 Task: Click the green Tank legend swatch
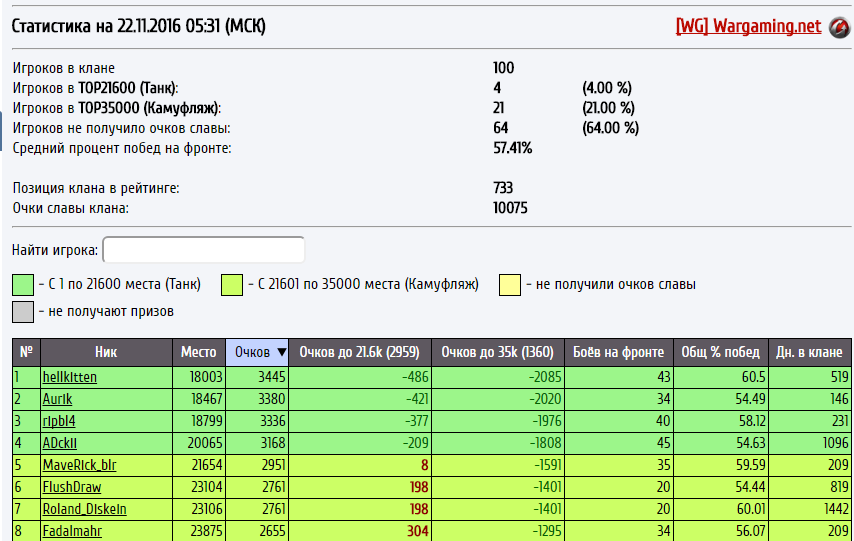[x=23, y=285]
